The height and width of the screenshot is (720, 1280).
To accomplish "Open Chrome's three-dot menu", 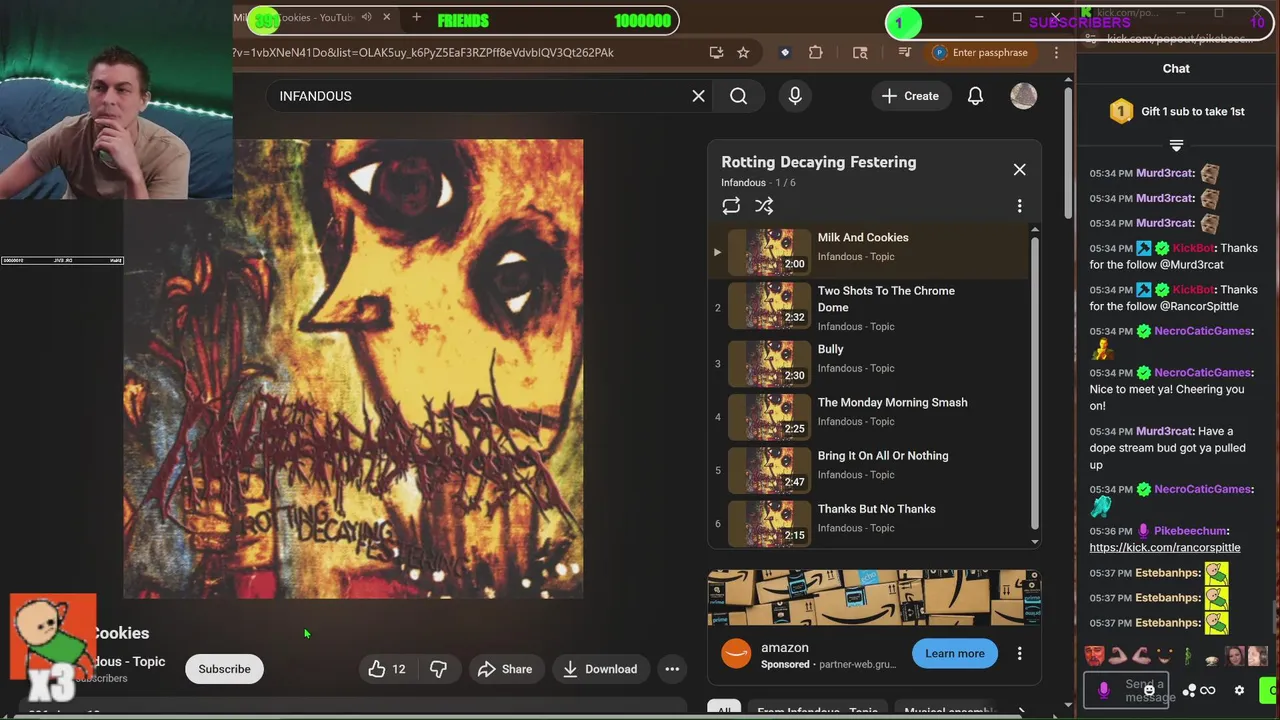I will pyautogui.click(x=1056, y=52).
